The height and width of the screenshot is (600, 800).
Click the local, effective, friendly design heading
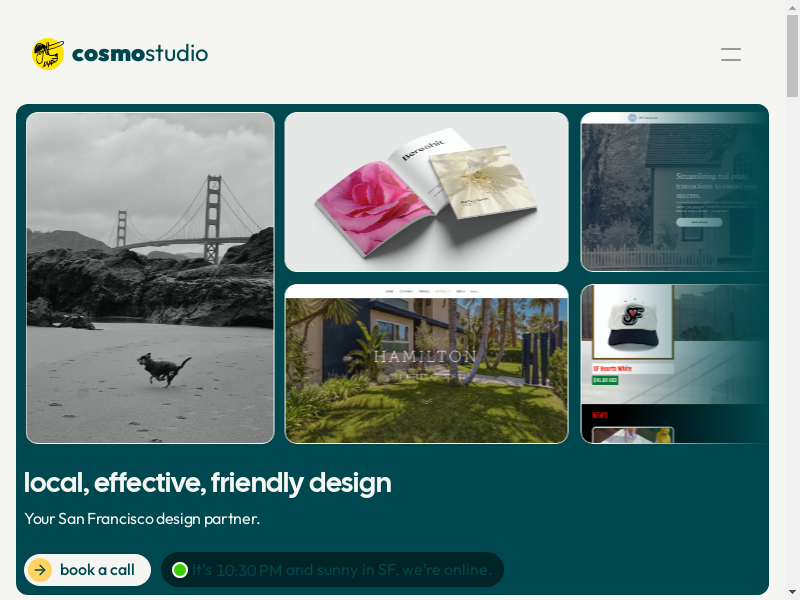pyautogui.click(x=208, y=483)
